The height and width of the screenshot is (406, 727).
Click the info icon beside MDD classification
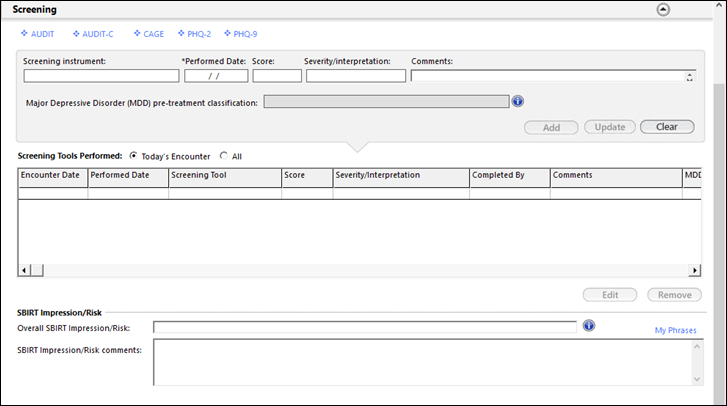tap(517, 101)
